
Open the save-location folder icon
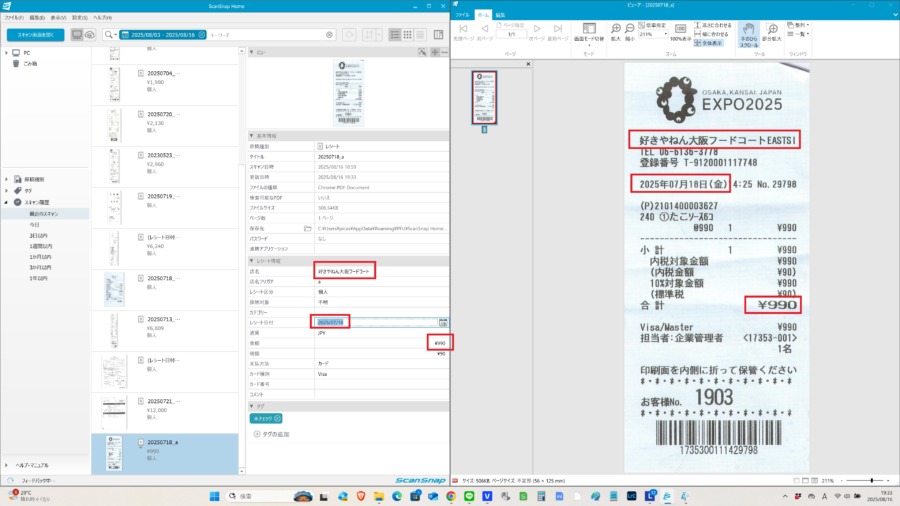pyautogui.click(x=308, y=228)
